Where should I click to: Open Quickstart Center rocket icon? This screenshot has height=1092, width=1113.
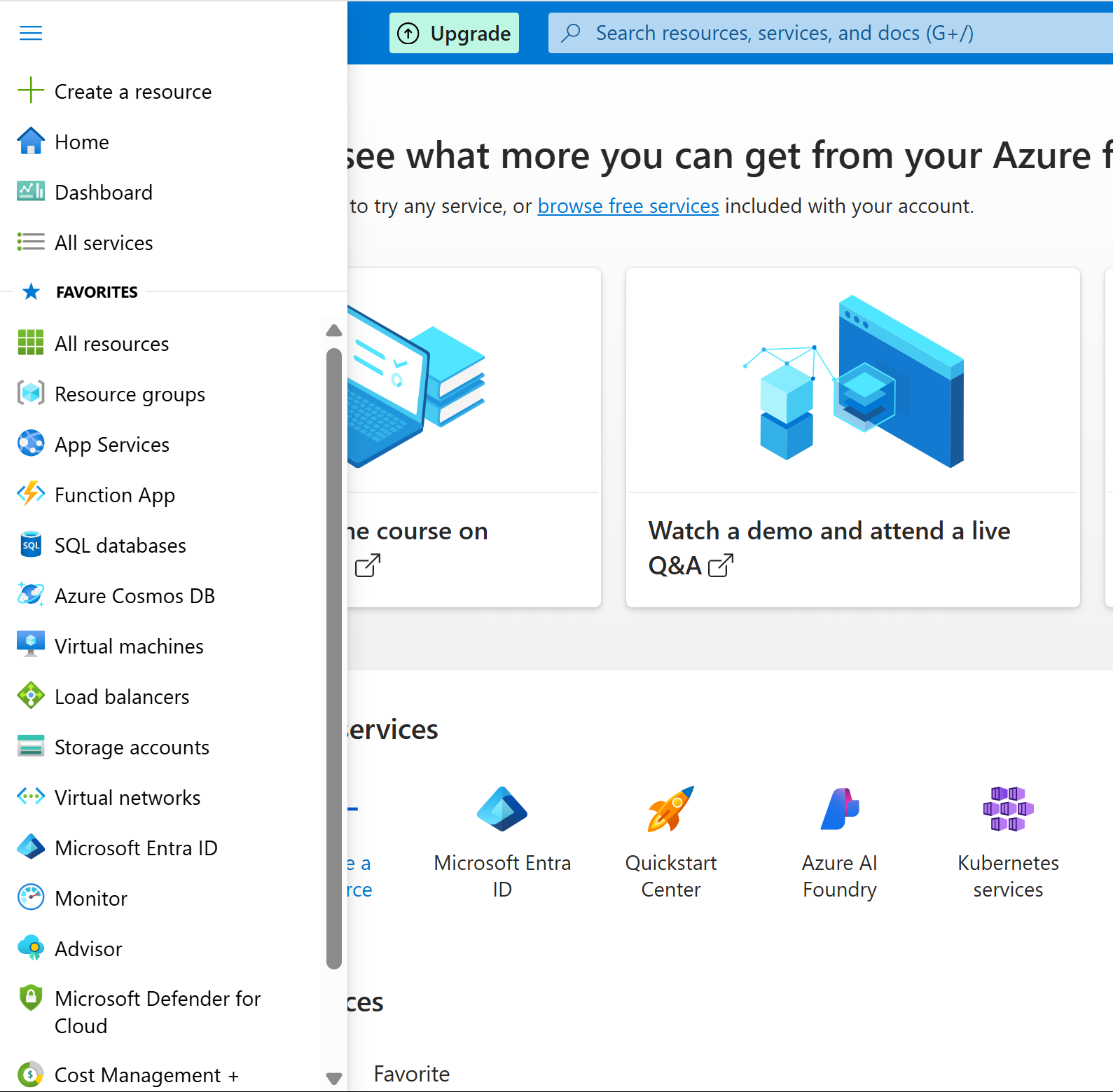click(670, 809)
